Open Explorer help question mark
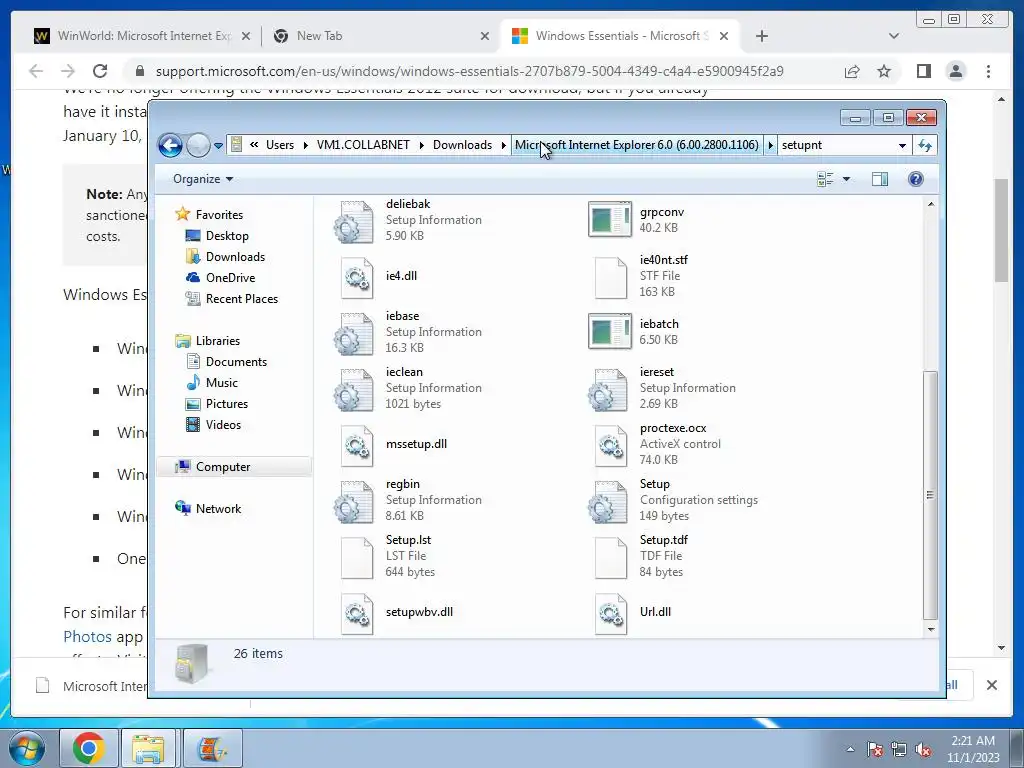 tap(916, 179)
